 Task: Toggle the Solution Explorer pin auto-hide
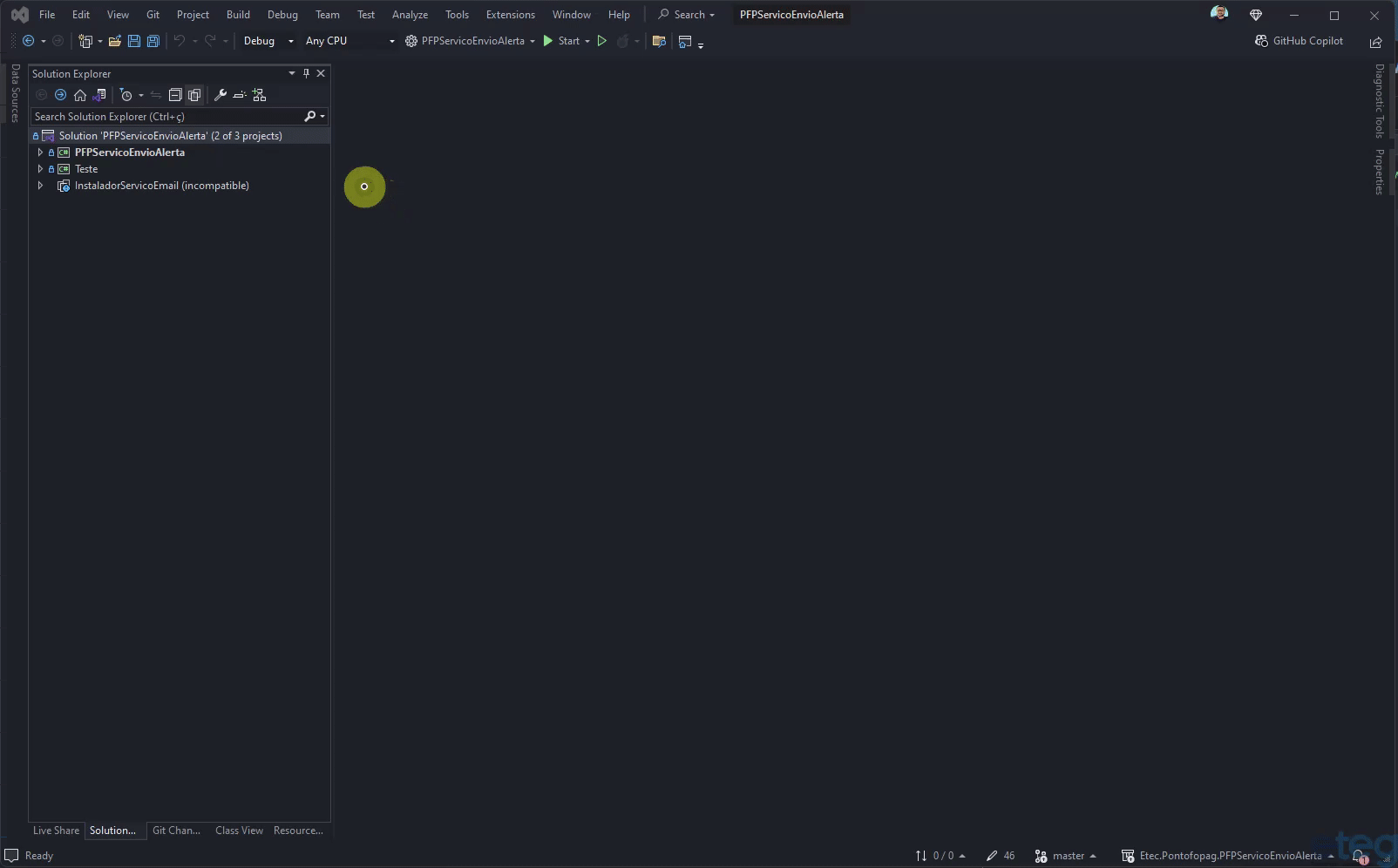pos(306,73)
